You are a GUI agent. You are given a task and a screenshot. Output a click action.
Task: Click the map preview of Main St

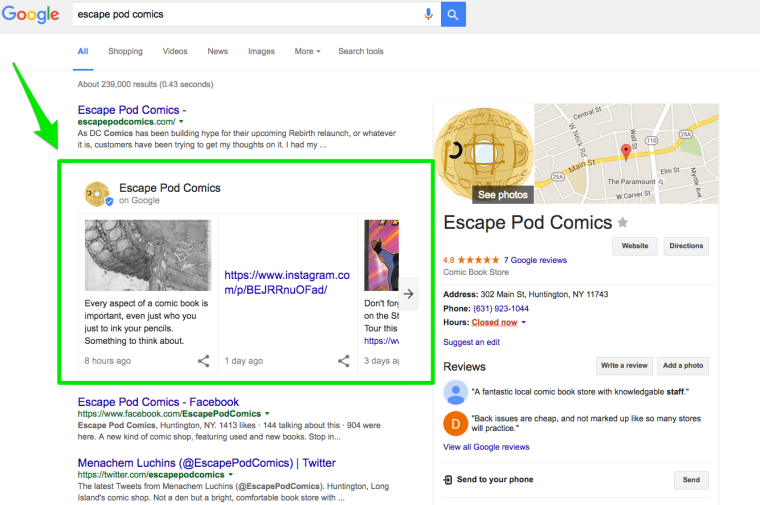click(626, 154)
